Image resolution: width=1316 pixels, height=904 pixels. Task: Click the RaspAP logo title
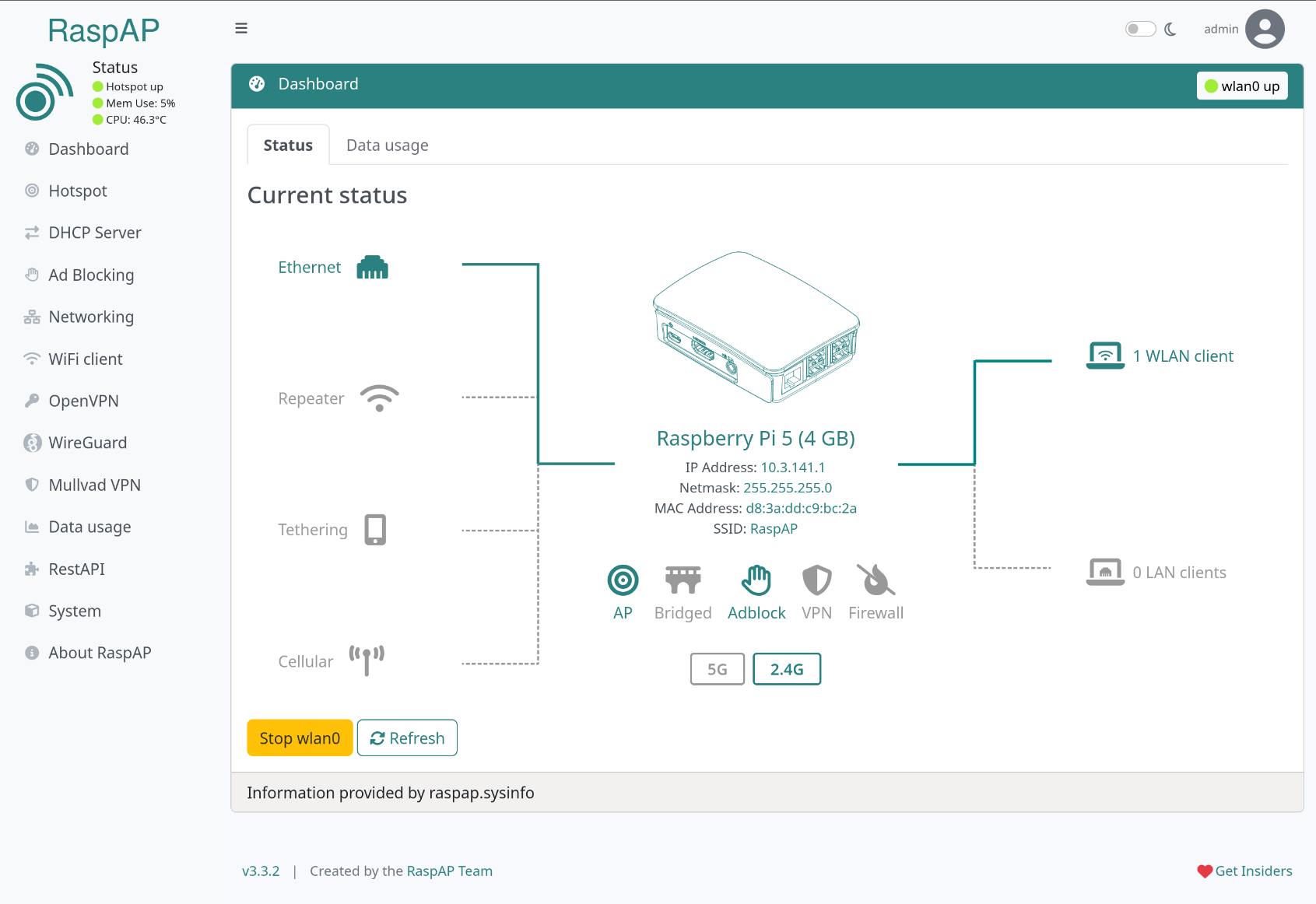[x=104, y=30]
